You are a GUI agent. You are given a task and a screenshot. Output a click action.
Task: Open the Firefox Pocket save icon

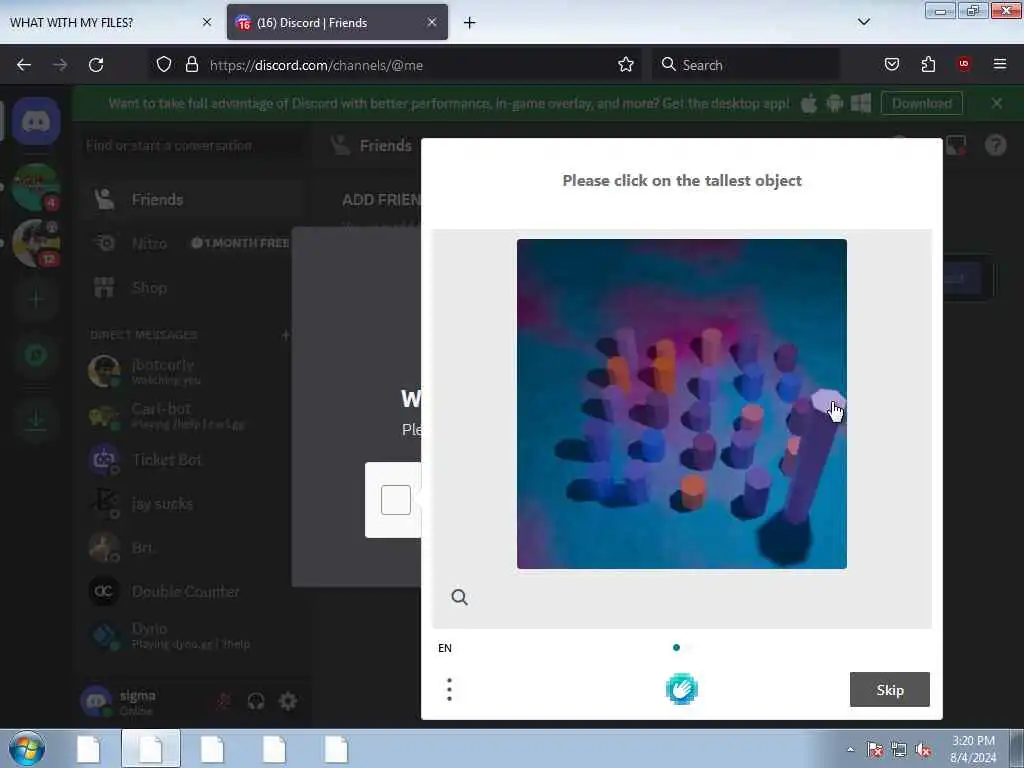tap(891, 64)
